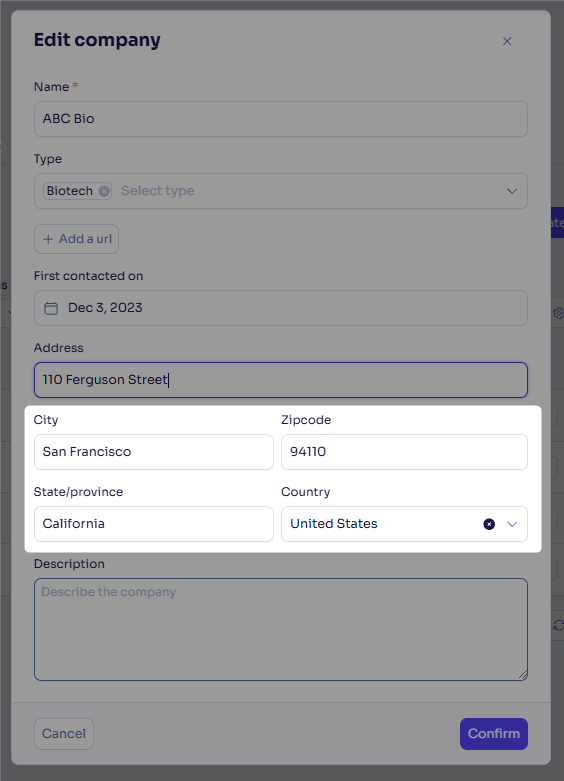
Task: Click the calendar icon in date field
Action: [x=51, y=308]
